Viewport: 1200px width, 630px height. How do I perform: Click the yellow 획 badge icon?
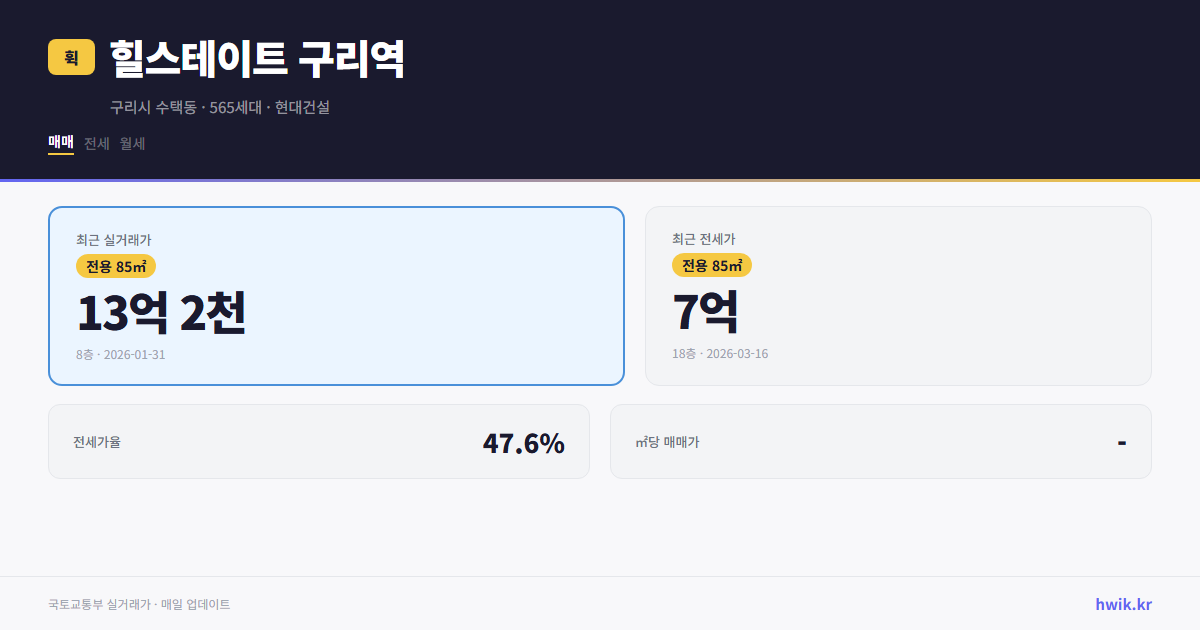pos(69,58)
